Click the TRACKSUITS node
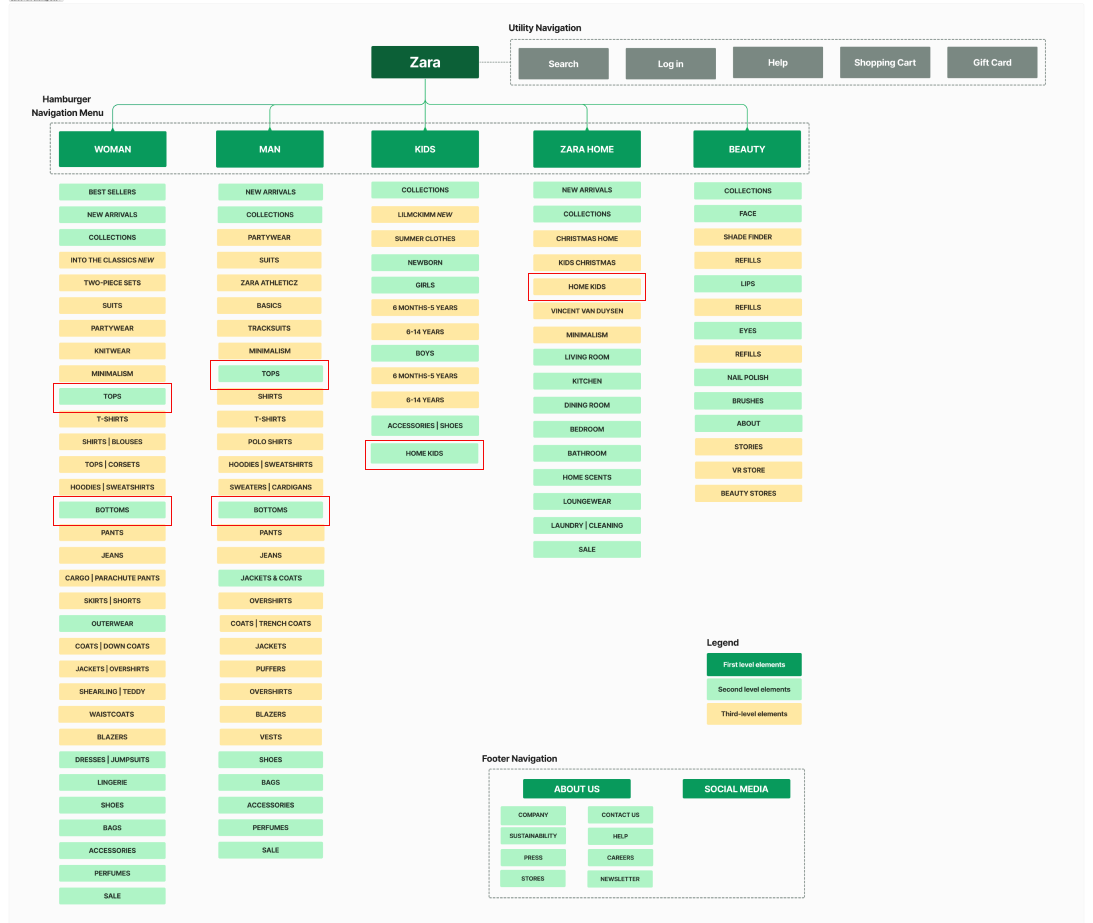 click(x=269, y=328)
